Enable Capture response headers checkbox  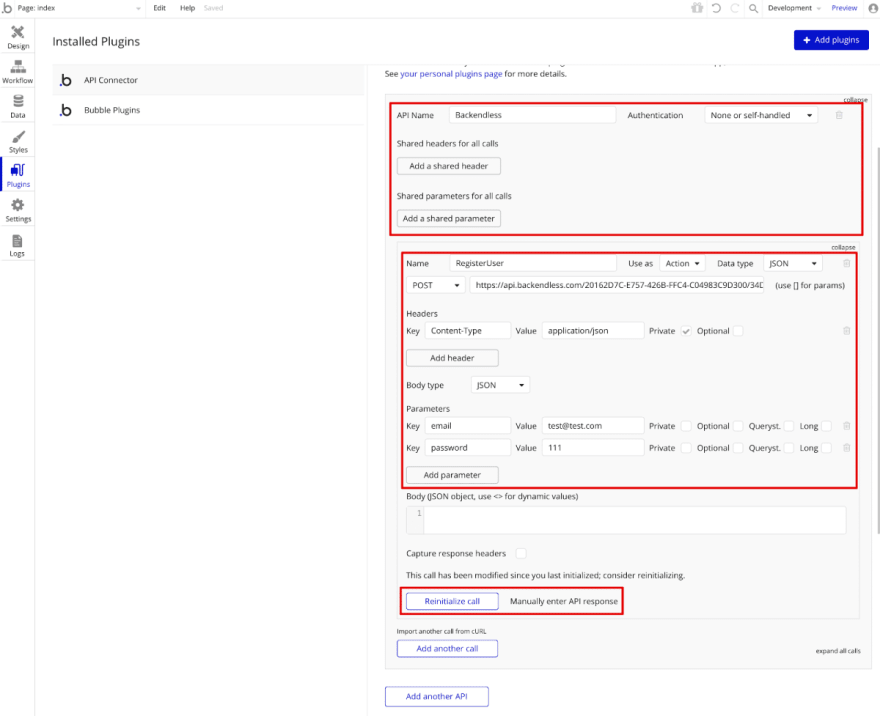coord(521,553)
